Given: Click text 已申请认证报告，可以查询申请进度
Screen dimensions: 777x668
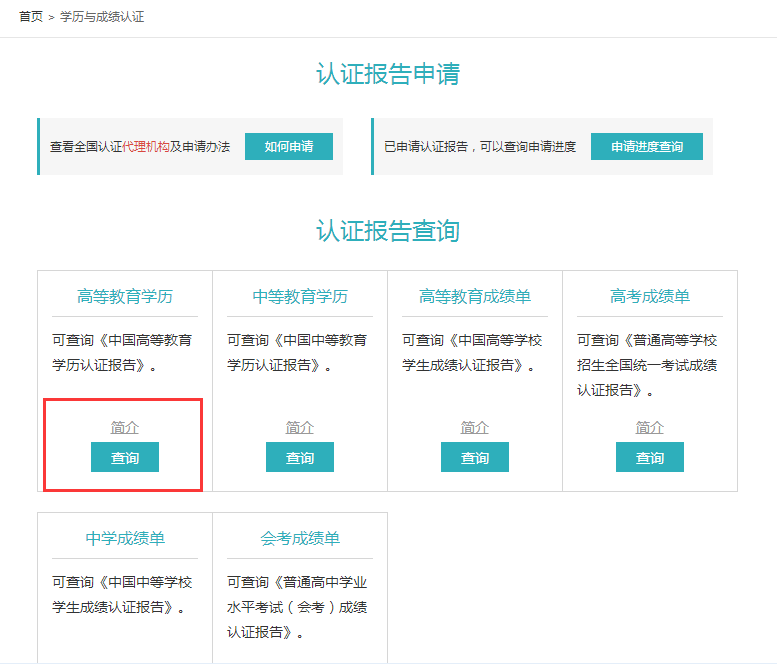Looking at the screenshot, I should [480, 147].
